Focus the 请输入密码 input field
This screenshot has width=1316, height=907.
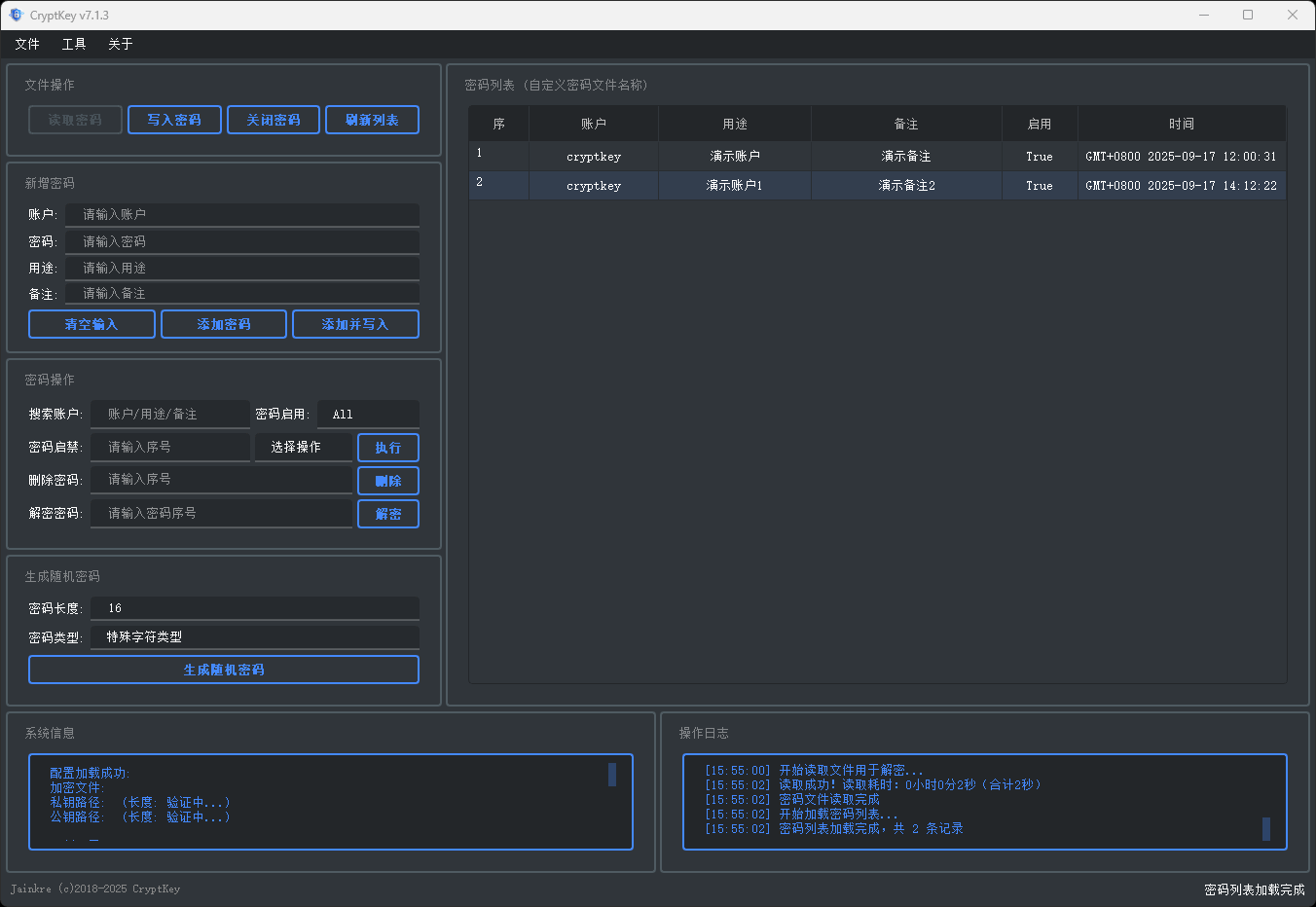coord(242,241)
